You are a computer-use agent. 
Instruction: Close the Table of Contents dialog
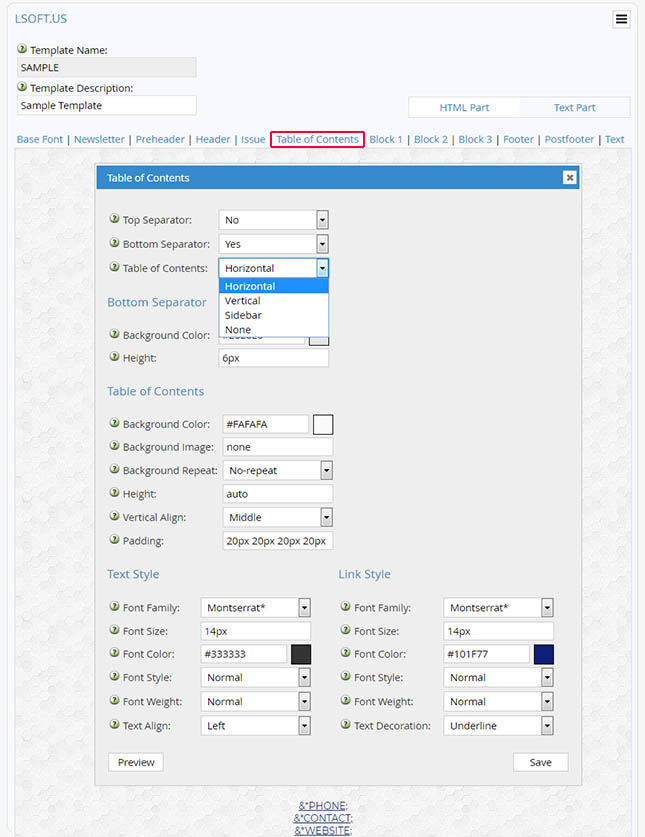(x=570, y=178)
